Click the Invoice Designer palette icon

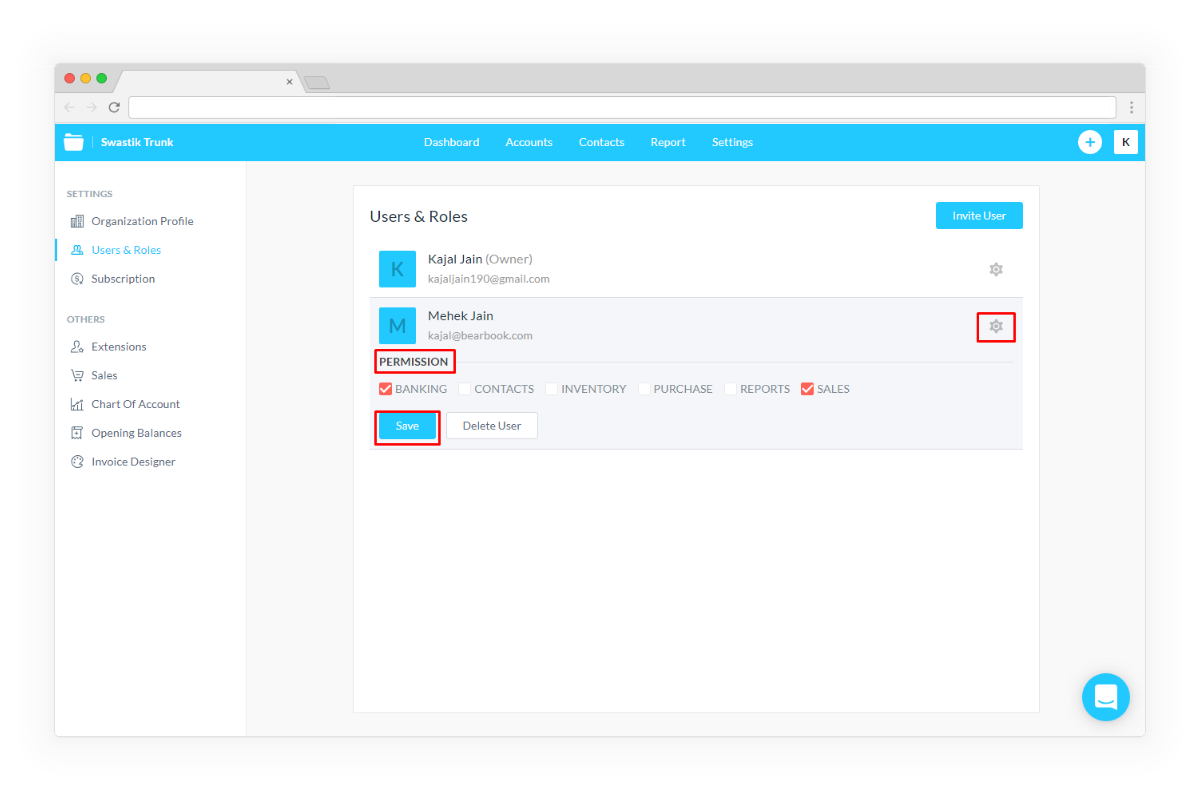tap(77, 462)
